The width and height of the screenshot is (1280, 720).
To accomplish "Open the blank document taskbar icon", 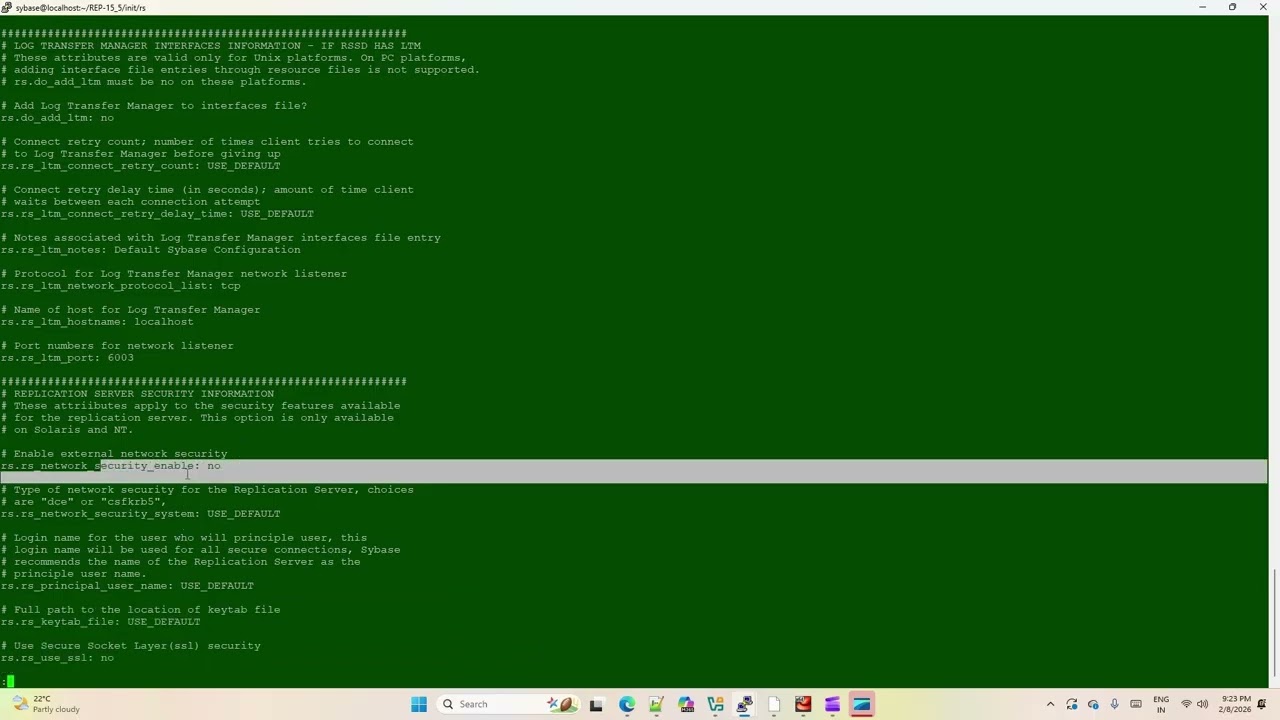I will pyautogui.click(x=774, y=704).
